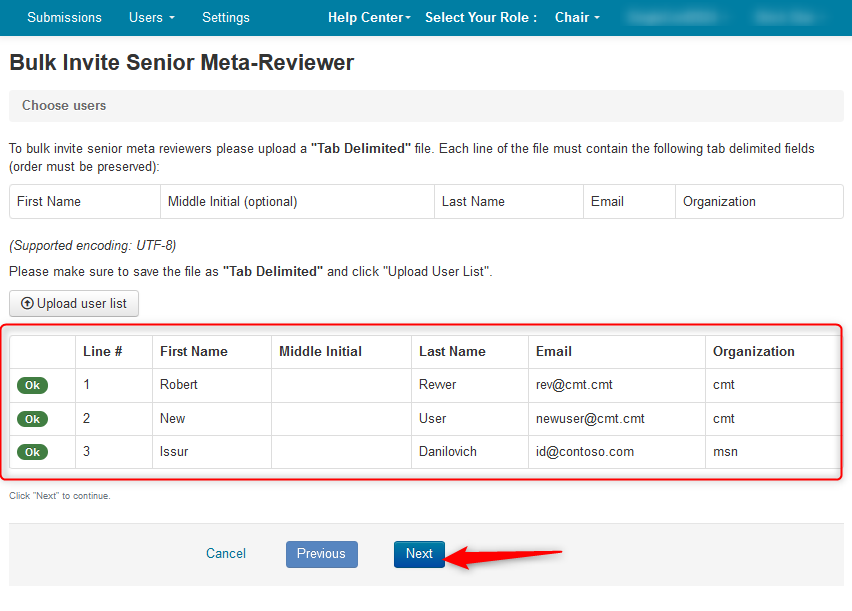Screen dimensions: 852x611
Task: Click line number 3 cell
Action: [x=114, y=452]
